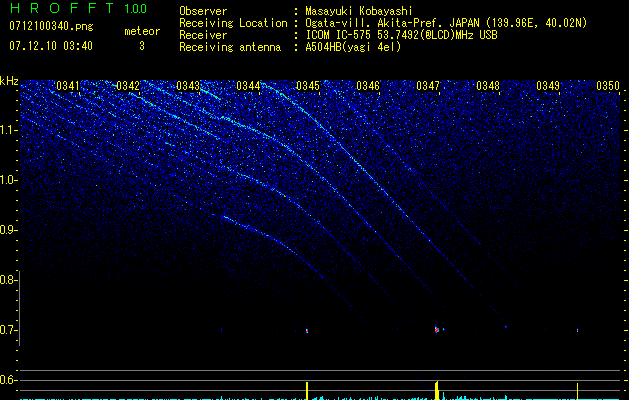Screen dimensions: 629x400
Task: Click the meteor count value 3
Action: click(x=142, y=47)
